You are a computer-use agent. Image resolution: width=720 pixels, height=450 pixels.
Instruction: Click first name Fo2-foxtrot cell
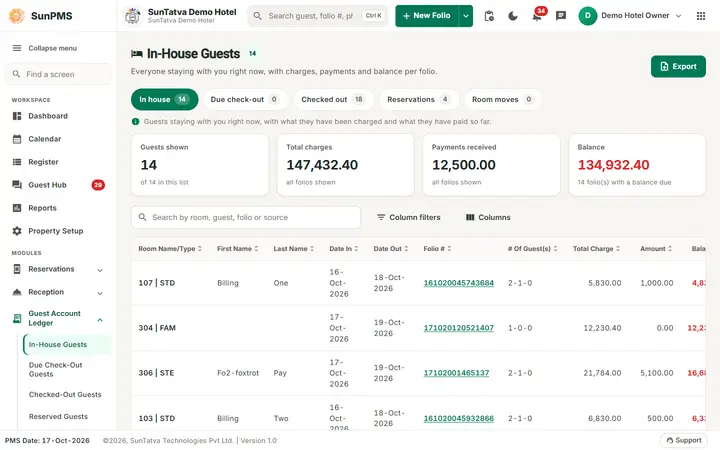pyautogui.click(x=238, y=373)
